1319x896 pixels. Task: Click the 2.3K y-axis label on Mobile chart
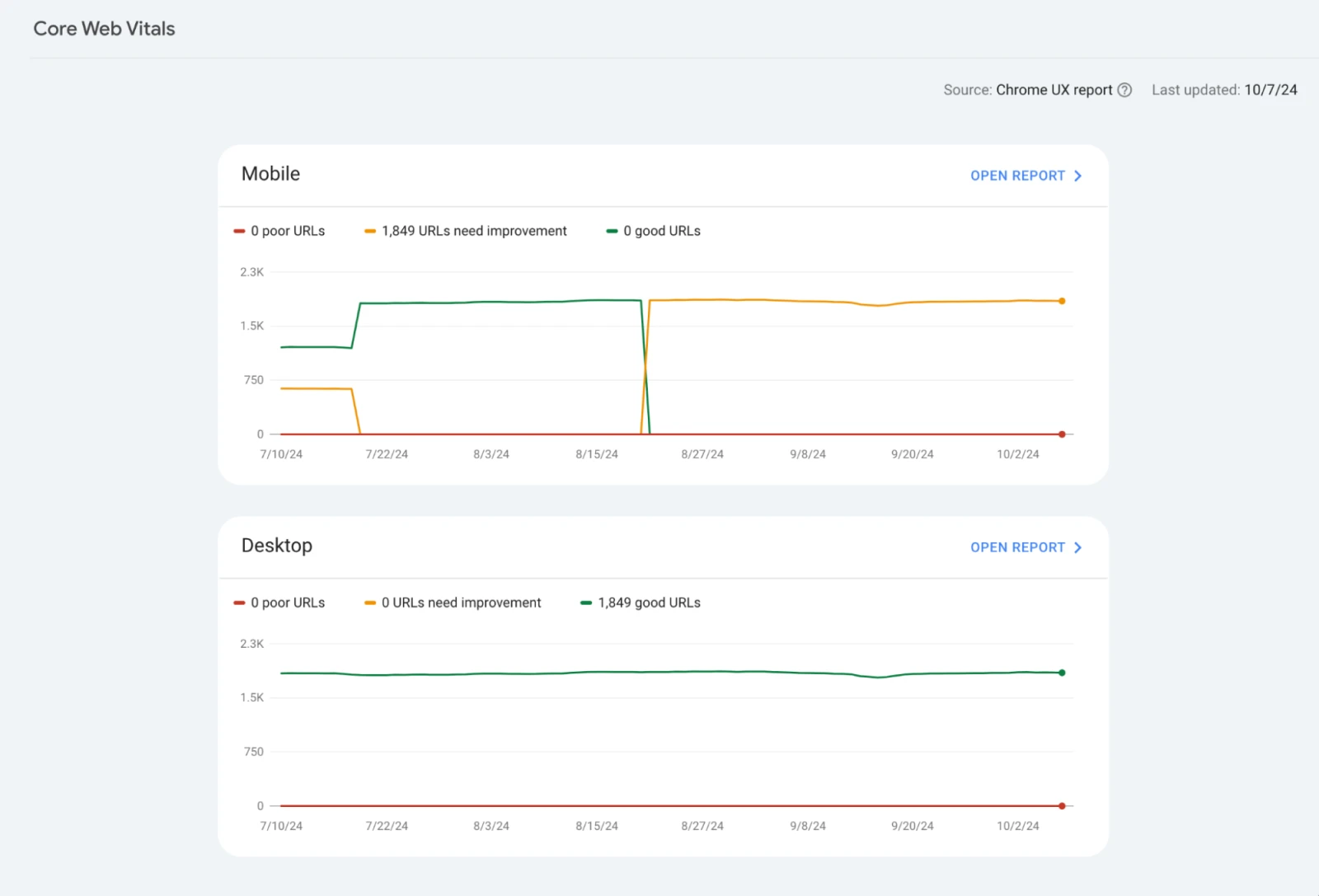coord(252,272)
